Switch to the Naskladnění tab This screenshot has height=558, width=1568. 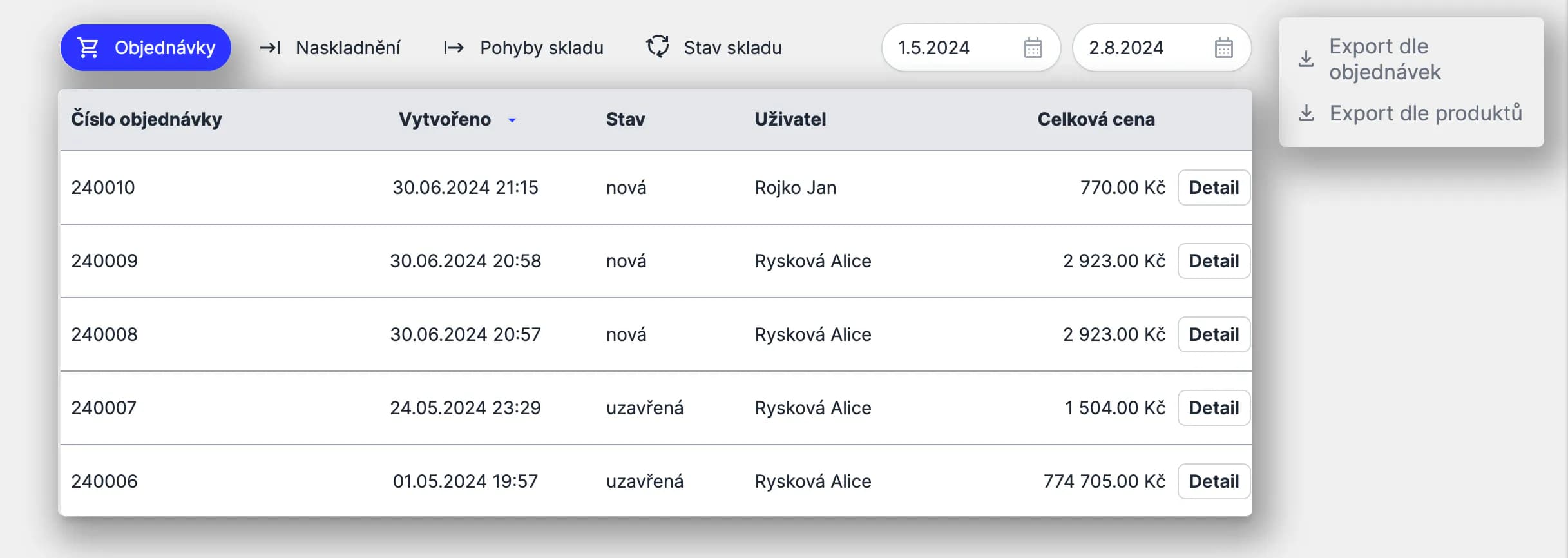point(348,48)
